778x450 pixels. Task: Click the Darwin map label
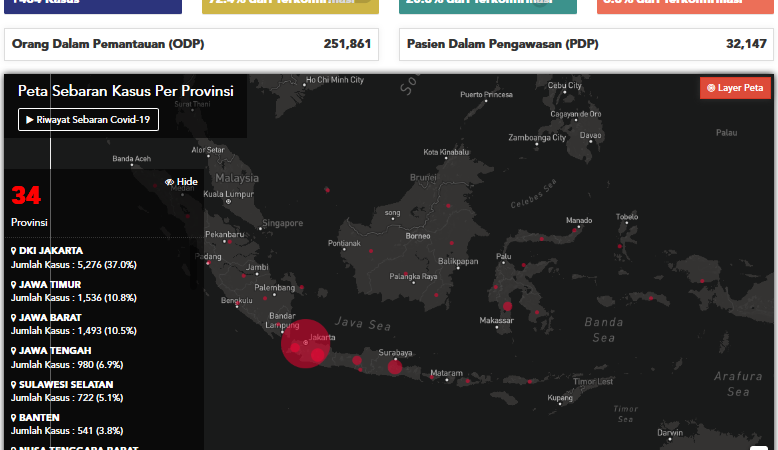[x=670, y=433]
